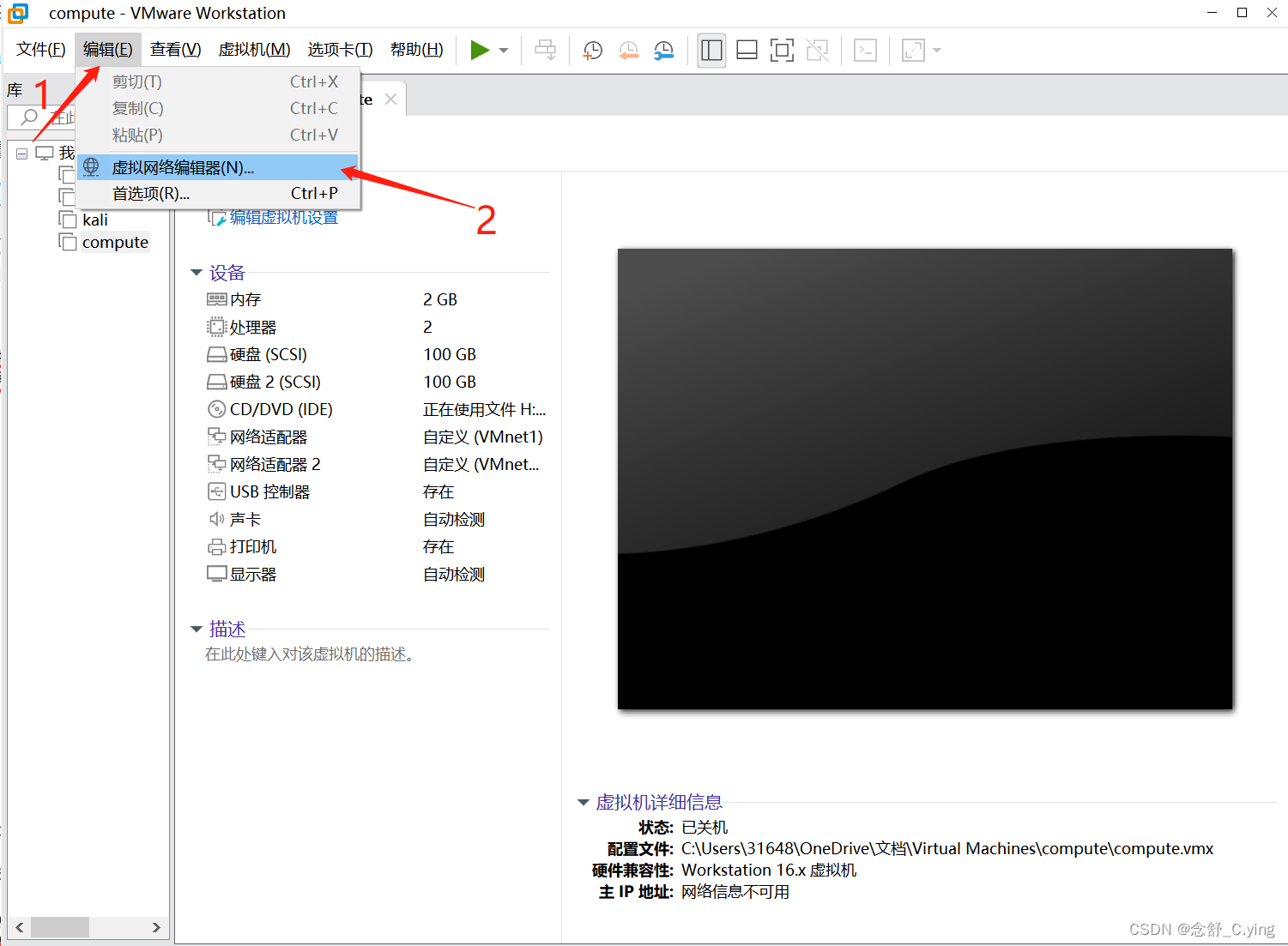Click the VM black screen preview thumbnail

925,479
